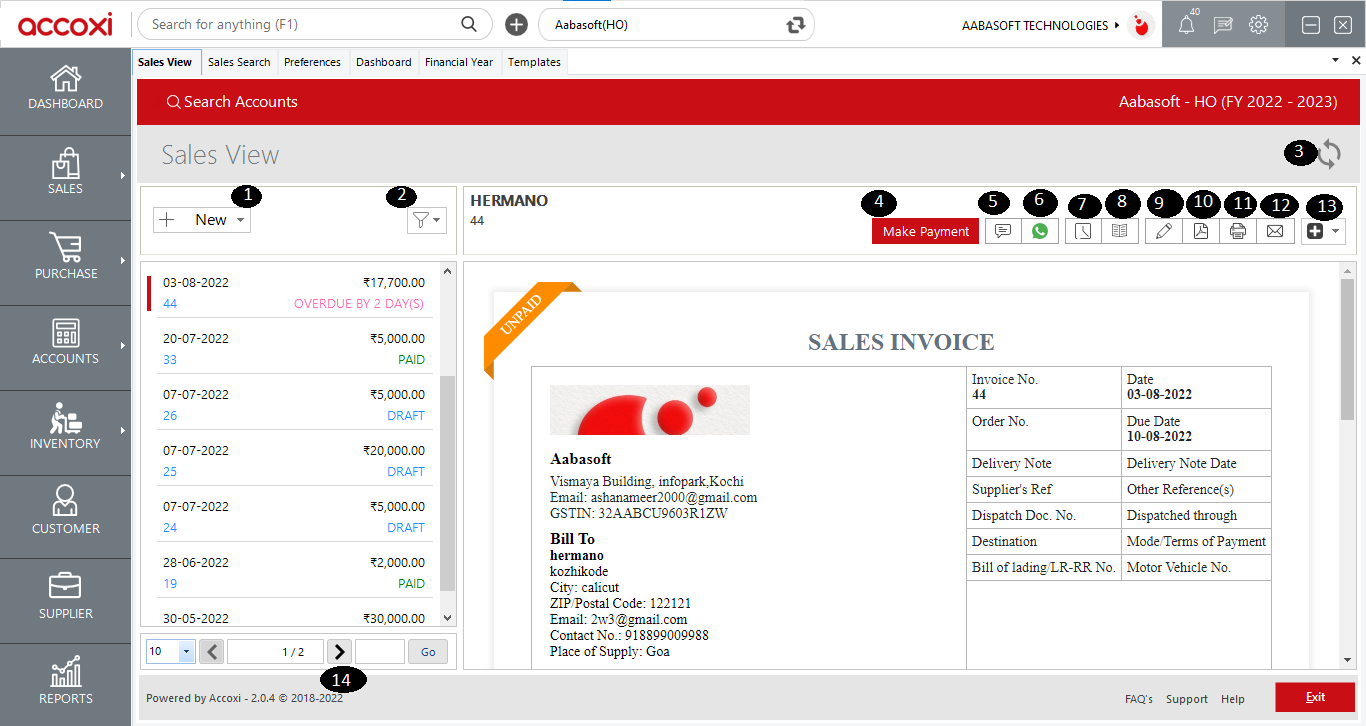1366x726 pixels.
Task: Email the invoice with envelope icon
Action: click(1274, 231)
